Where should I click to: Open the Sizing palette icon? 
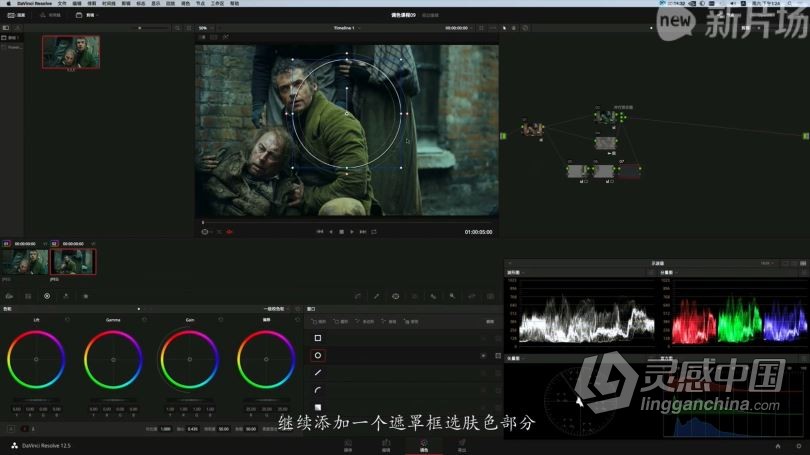471,296
